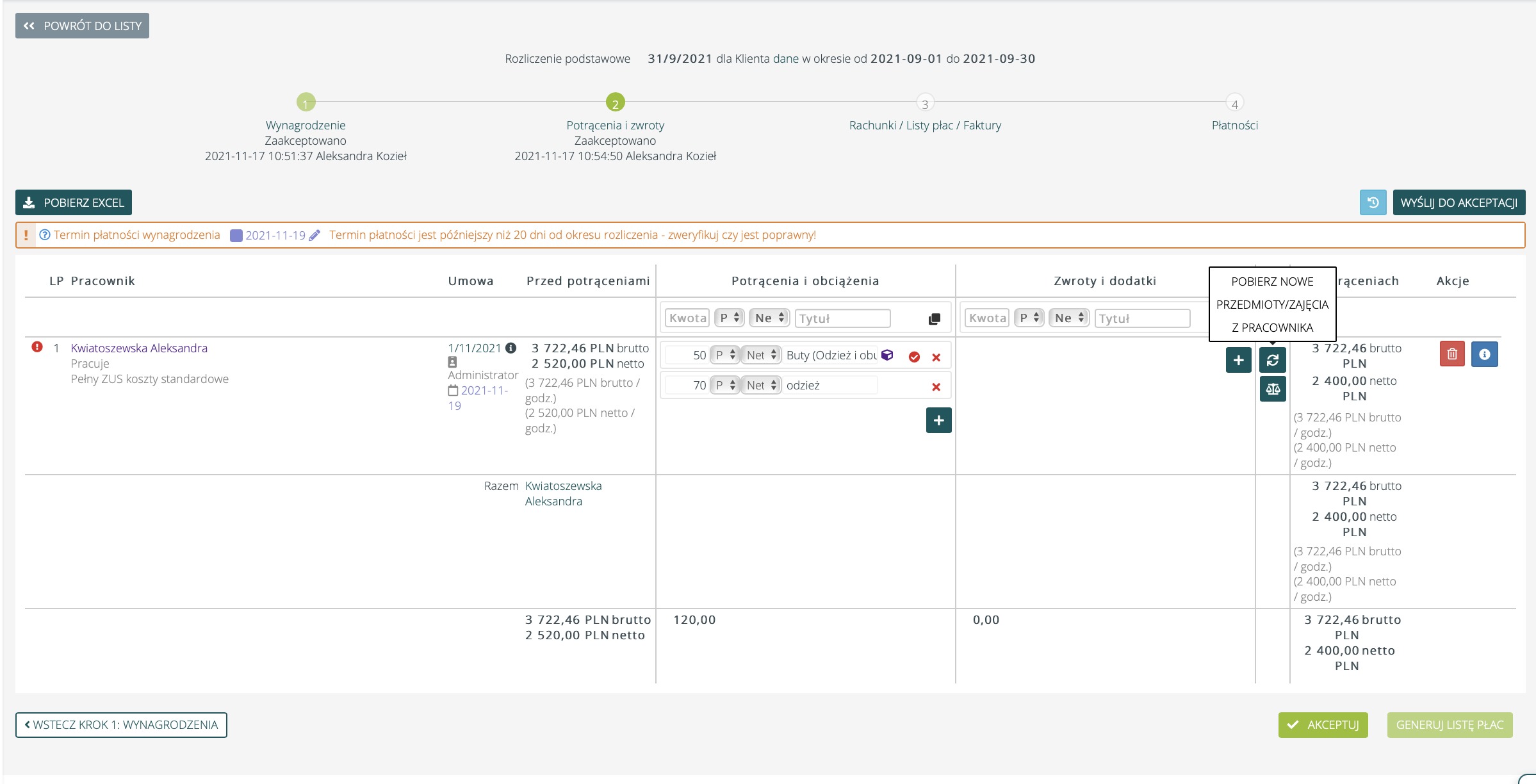Click the green Akceptuj button

1323,725
